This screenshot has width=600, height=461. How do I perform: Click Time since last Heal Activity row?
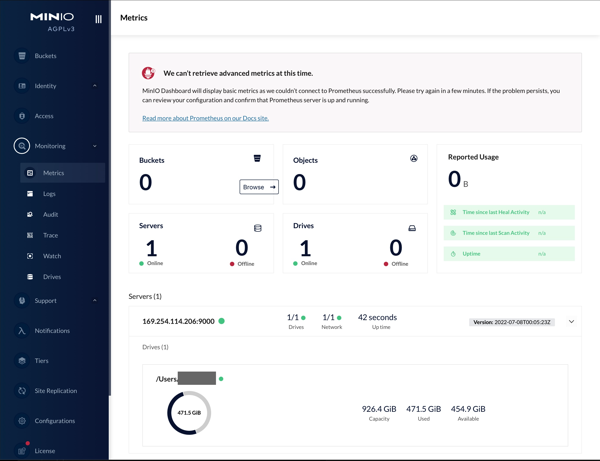click(509, 212)
